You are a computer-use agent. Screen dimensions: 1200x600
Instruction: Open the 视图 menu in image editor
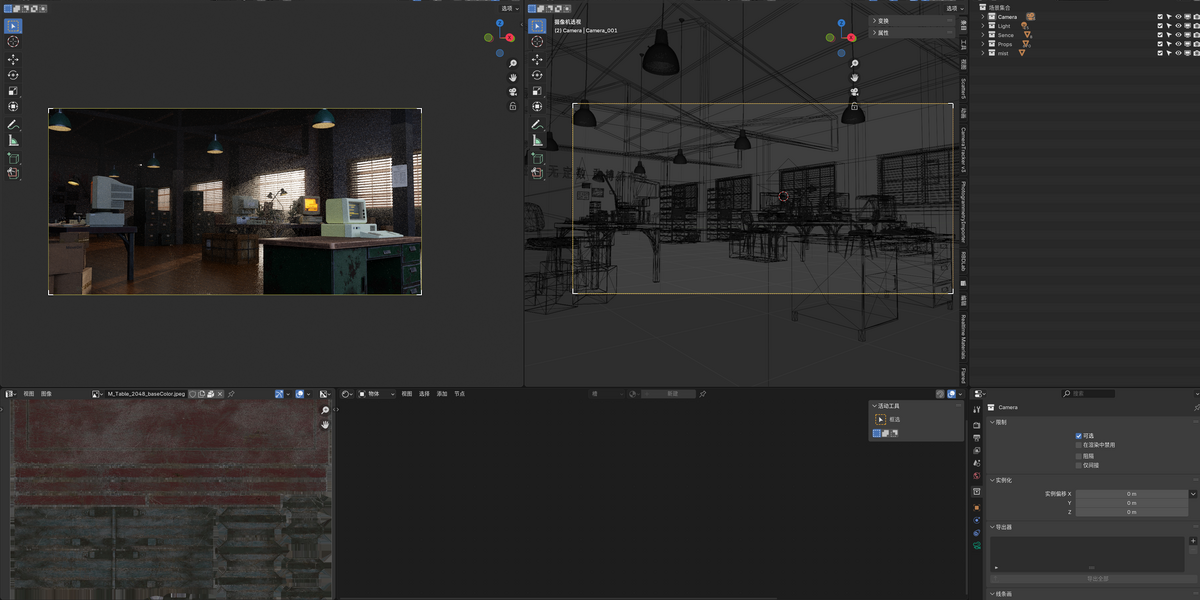29,394
